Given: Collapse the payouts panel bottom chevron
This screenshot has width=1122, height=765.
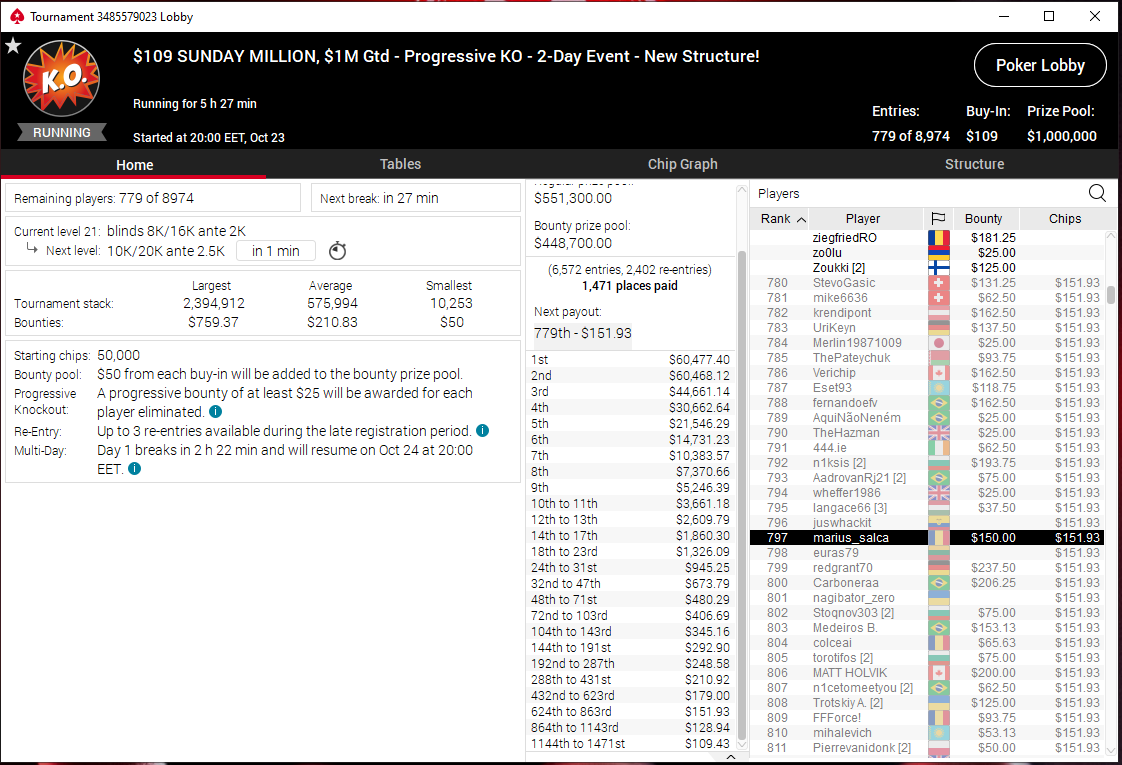Looking at the screenshot, I should (731, 756).
